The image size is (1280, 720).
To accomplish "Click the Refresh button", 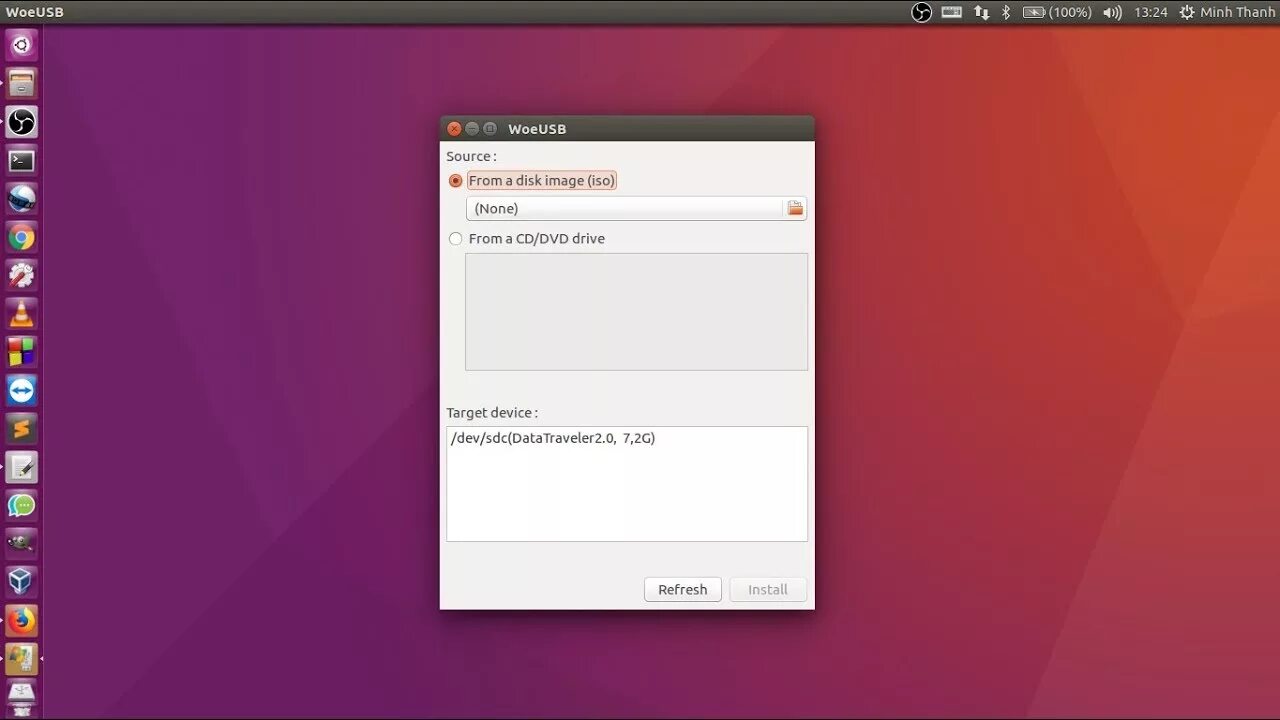I will (x=682, y=590).
